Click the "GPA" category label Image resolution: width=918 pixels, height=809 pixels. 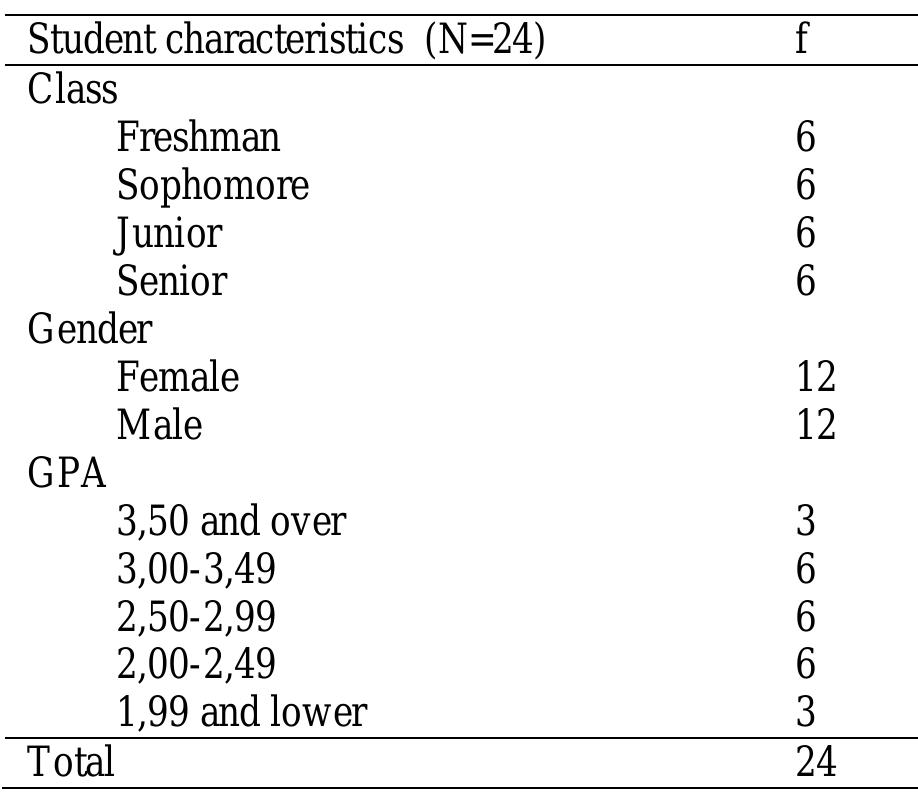[68, 474]
